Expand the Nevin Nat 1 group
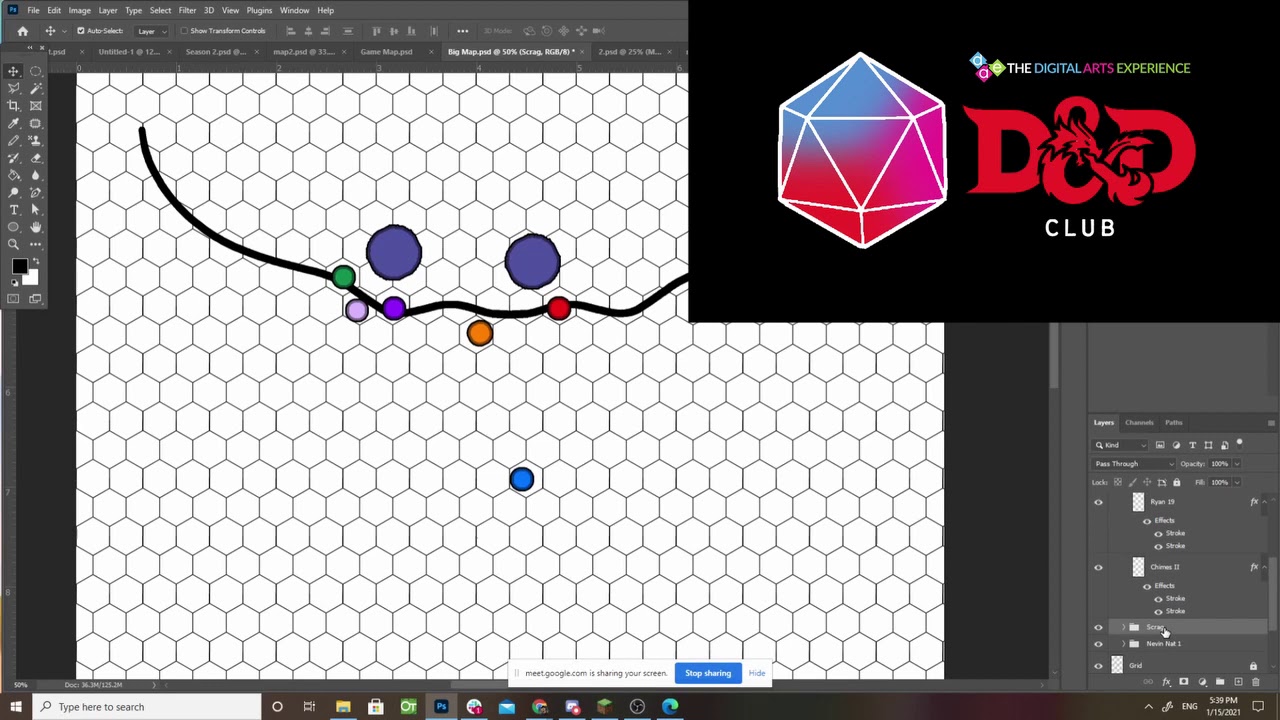 tap(1123, 644)
